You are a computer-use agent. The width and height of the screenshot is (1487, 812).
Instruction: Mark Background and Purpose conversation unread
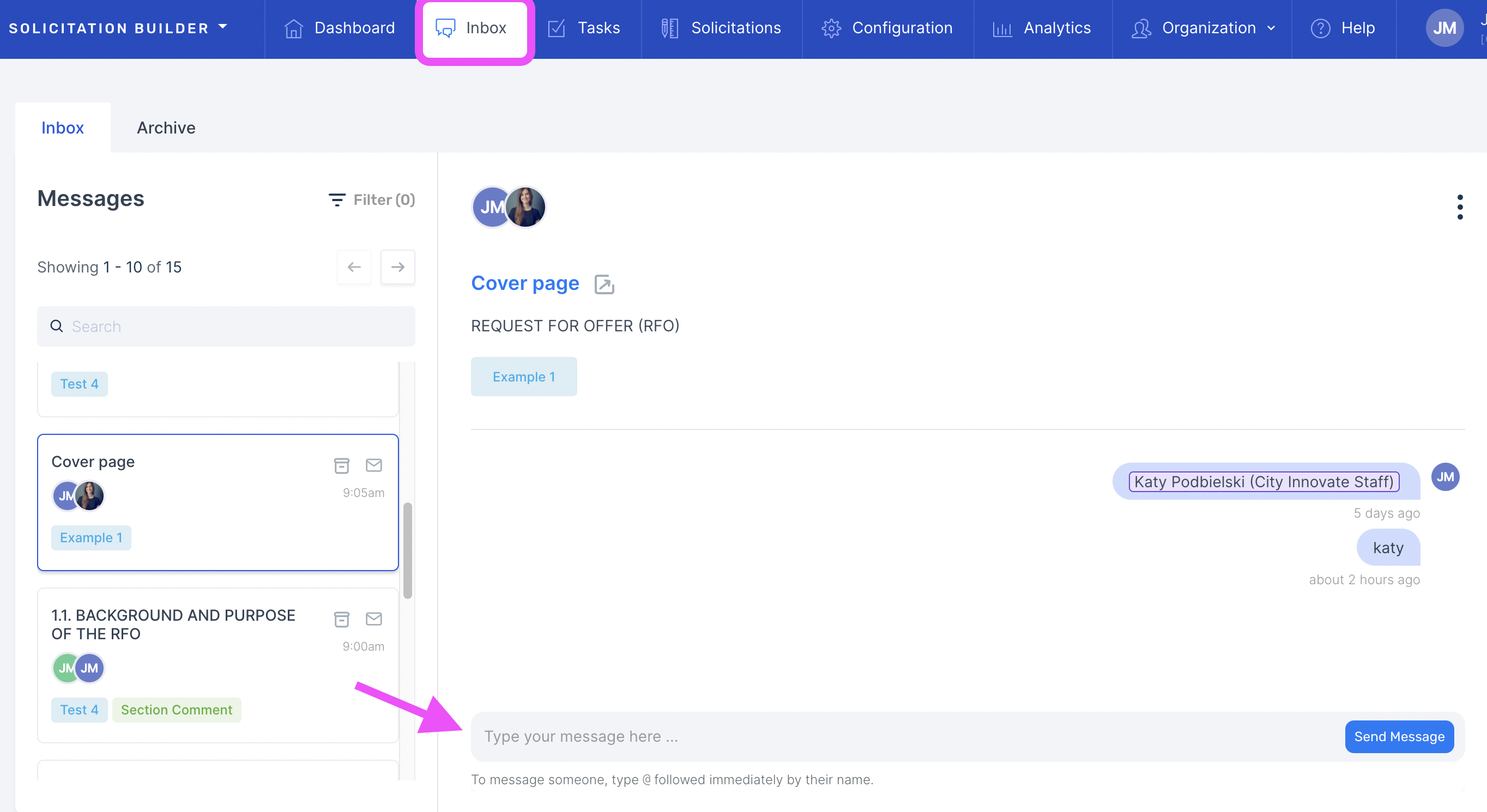(374, 619)
